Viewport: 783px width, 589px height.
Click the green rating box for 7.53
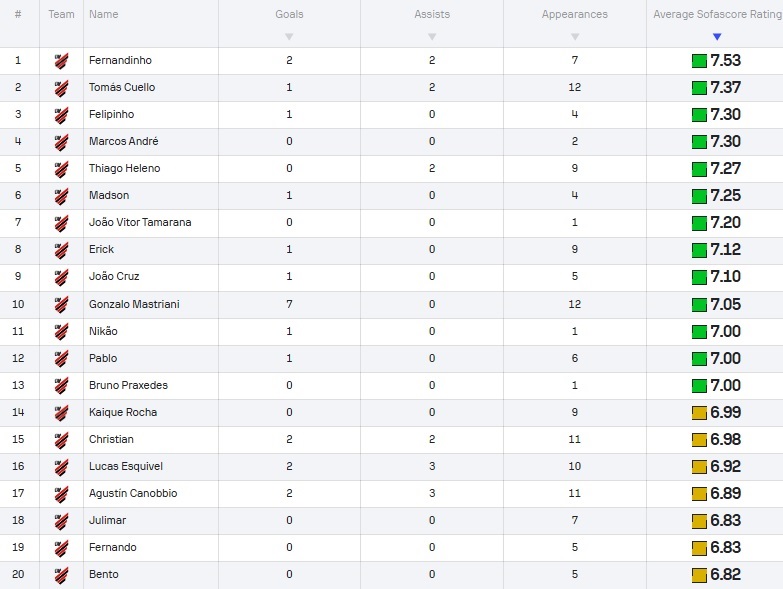pos(699,61)
